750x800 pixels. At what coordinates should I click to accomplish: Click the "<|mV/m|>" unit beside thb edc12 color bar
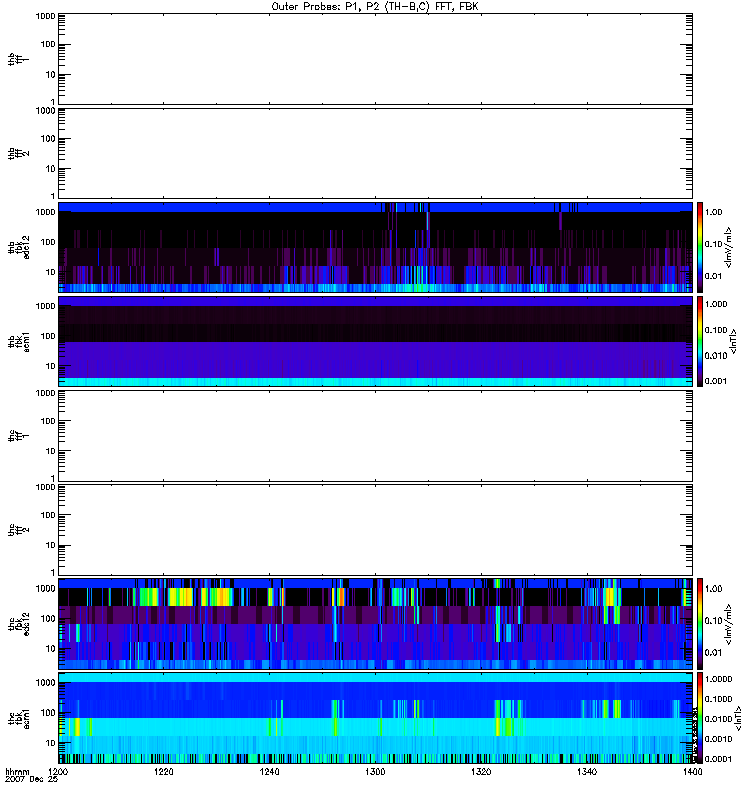coord(729,247)
